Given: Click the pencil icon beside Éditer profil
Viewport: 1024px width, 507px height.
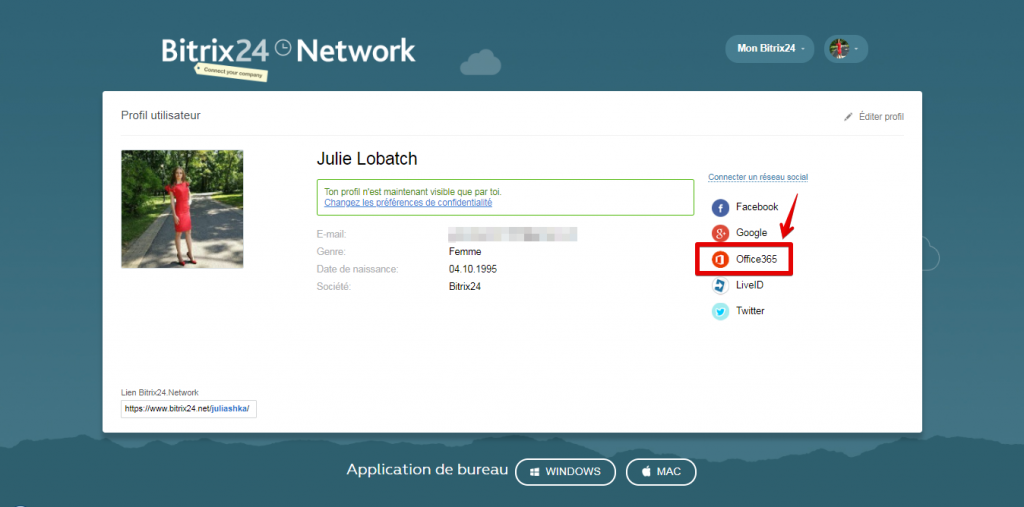Looking at the screenshot, I should point(848,117).
